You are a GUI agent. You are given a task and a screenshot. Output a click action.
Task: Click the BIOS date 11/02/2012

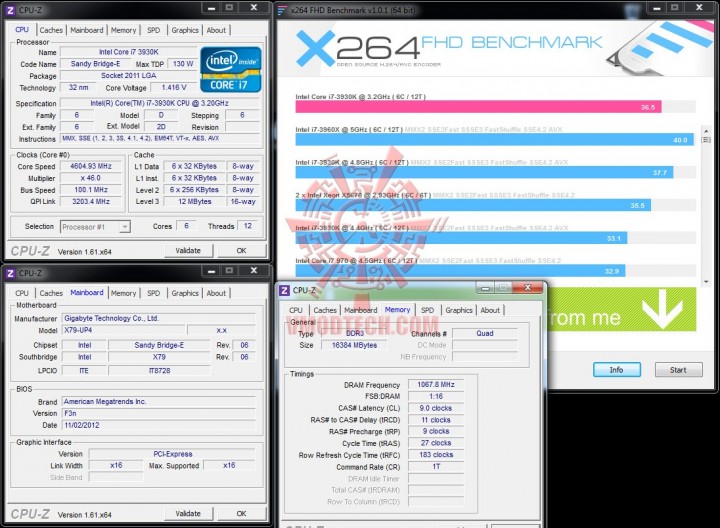click(159, 425)
